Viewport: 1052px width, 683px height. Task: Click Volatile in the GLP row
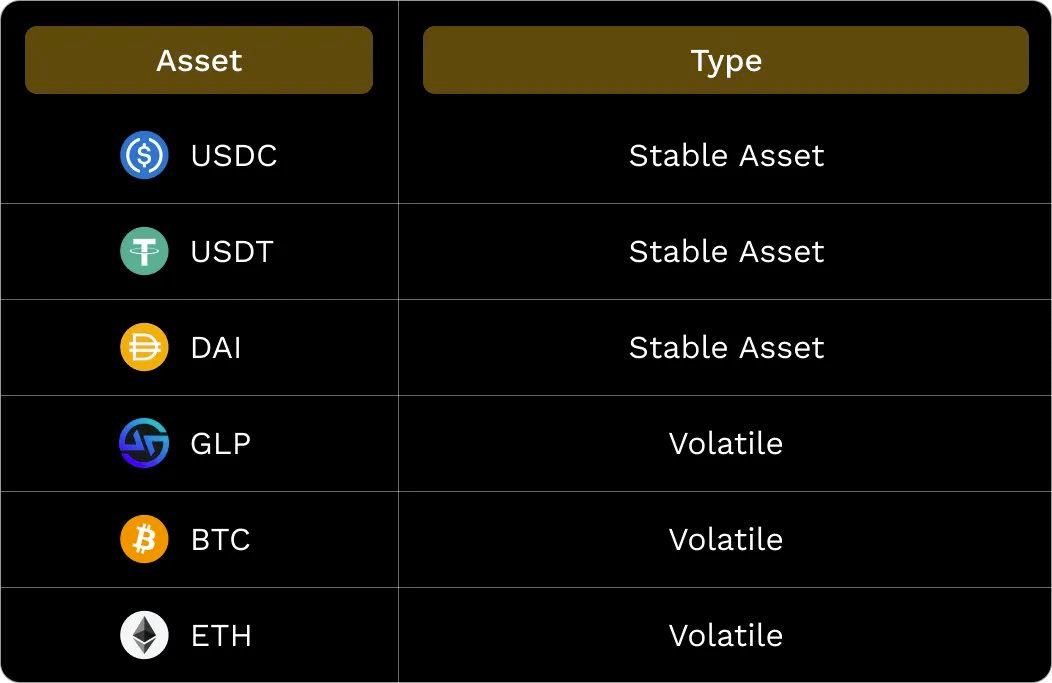click(x=726, y=443)
